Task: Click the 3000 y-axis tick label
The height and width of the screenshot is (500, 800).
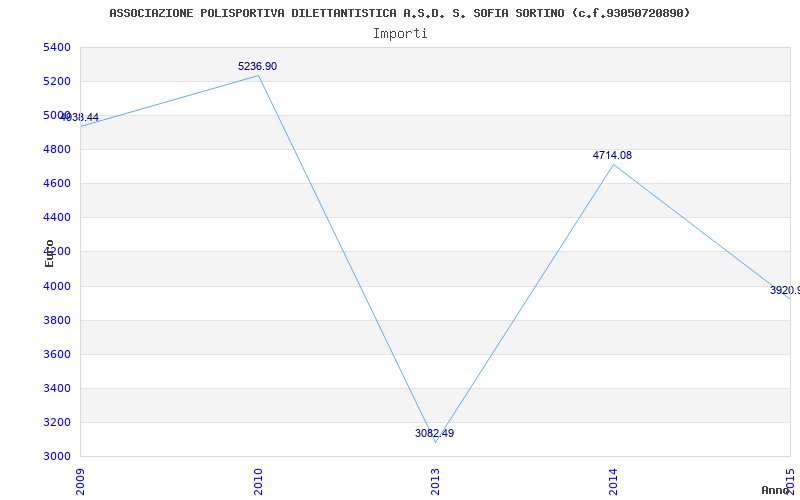Action: (x=57, y=457)
